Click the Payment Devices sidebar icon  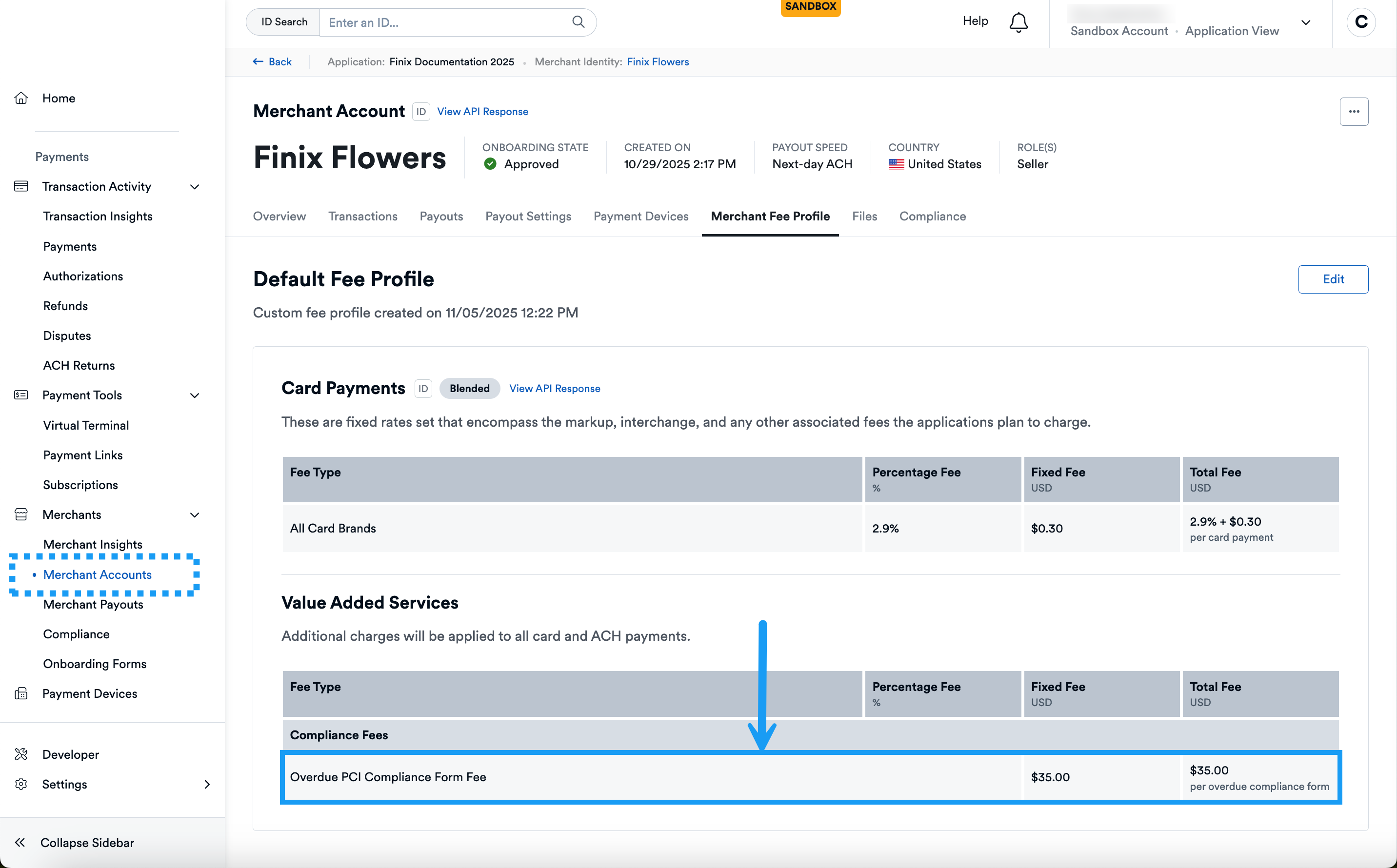[21, 693]
